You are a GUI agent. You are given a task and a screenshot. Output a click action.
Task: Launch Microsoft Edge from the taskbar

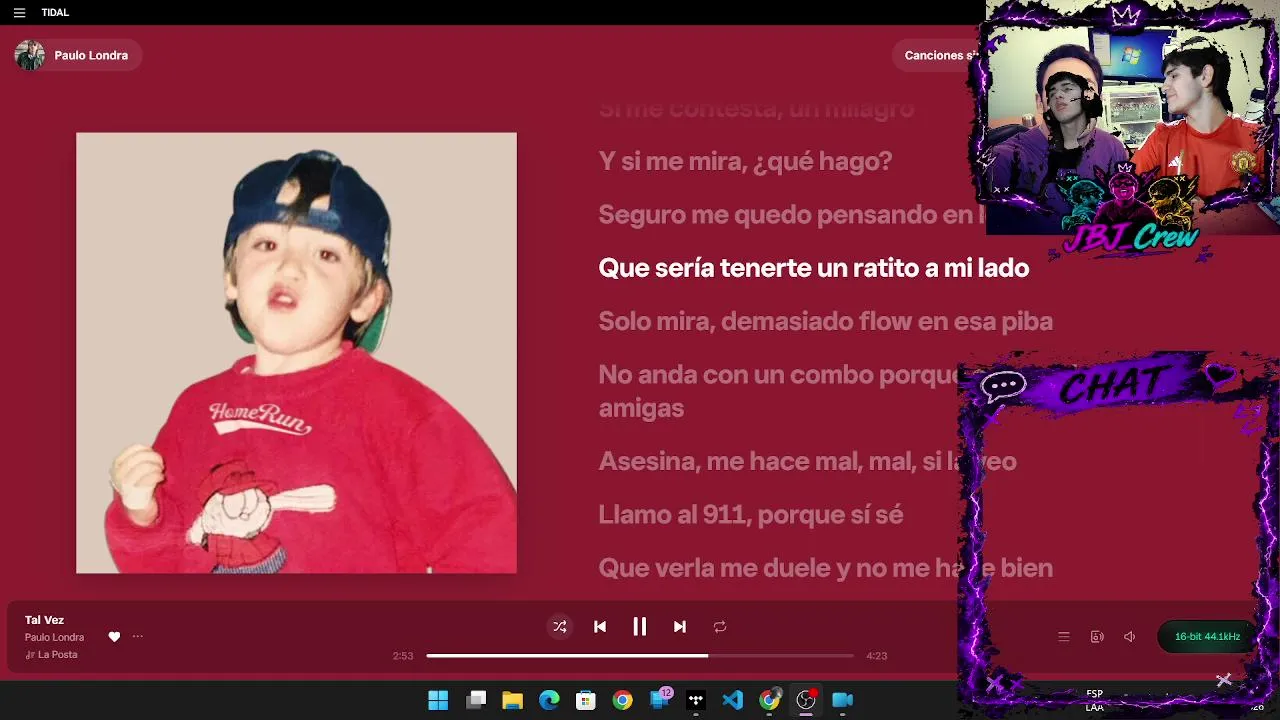coord(550,700)
